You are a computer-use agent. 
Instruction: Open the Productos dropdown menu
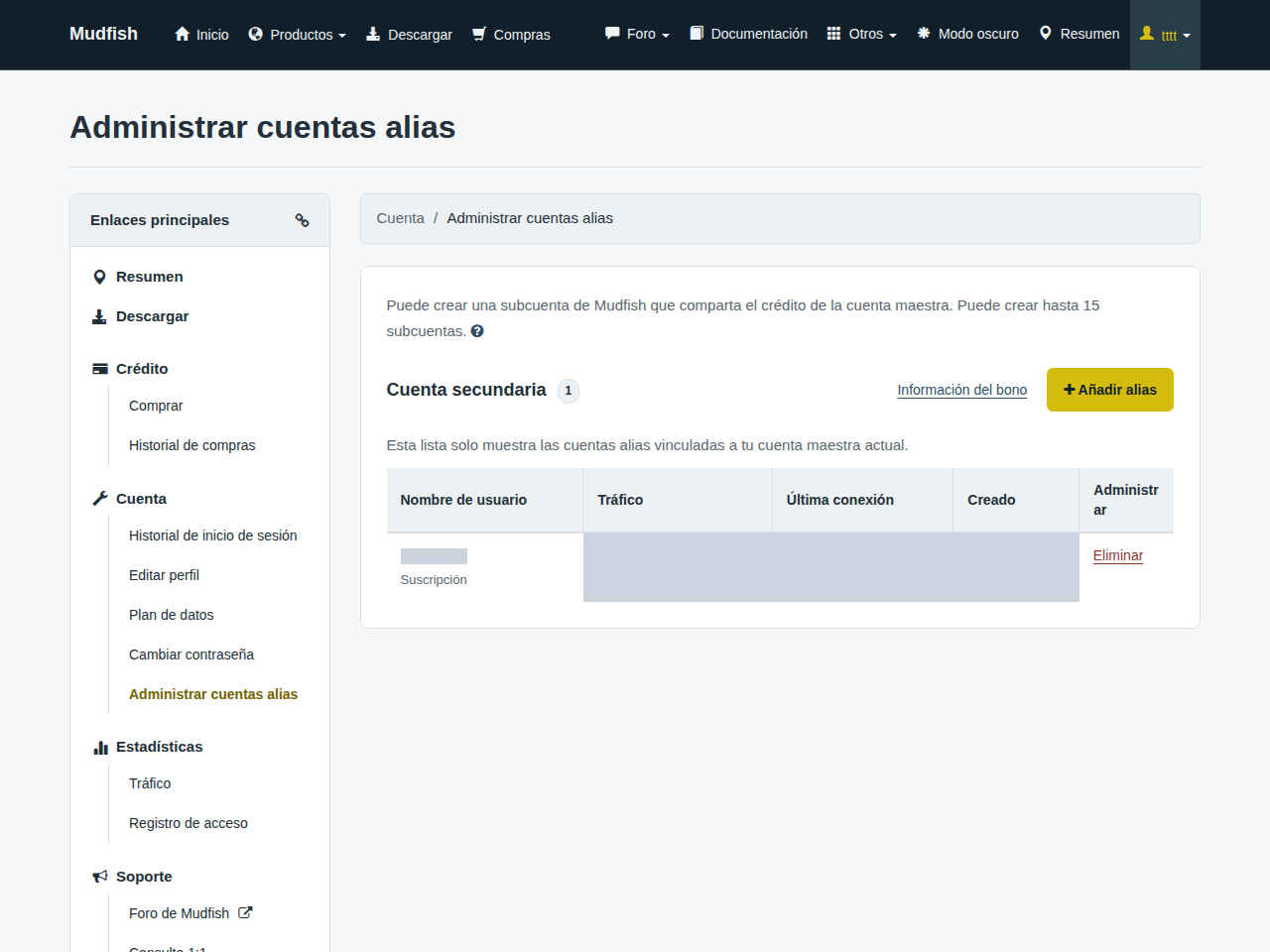click(x=297, y=35)
